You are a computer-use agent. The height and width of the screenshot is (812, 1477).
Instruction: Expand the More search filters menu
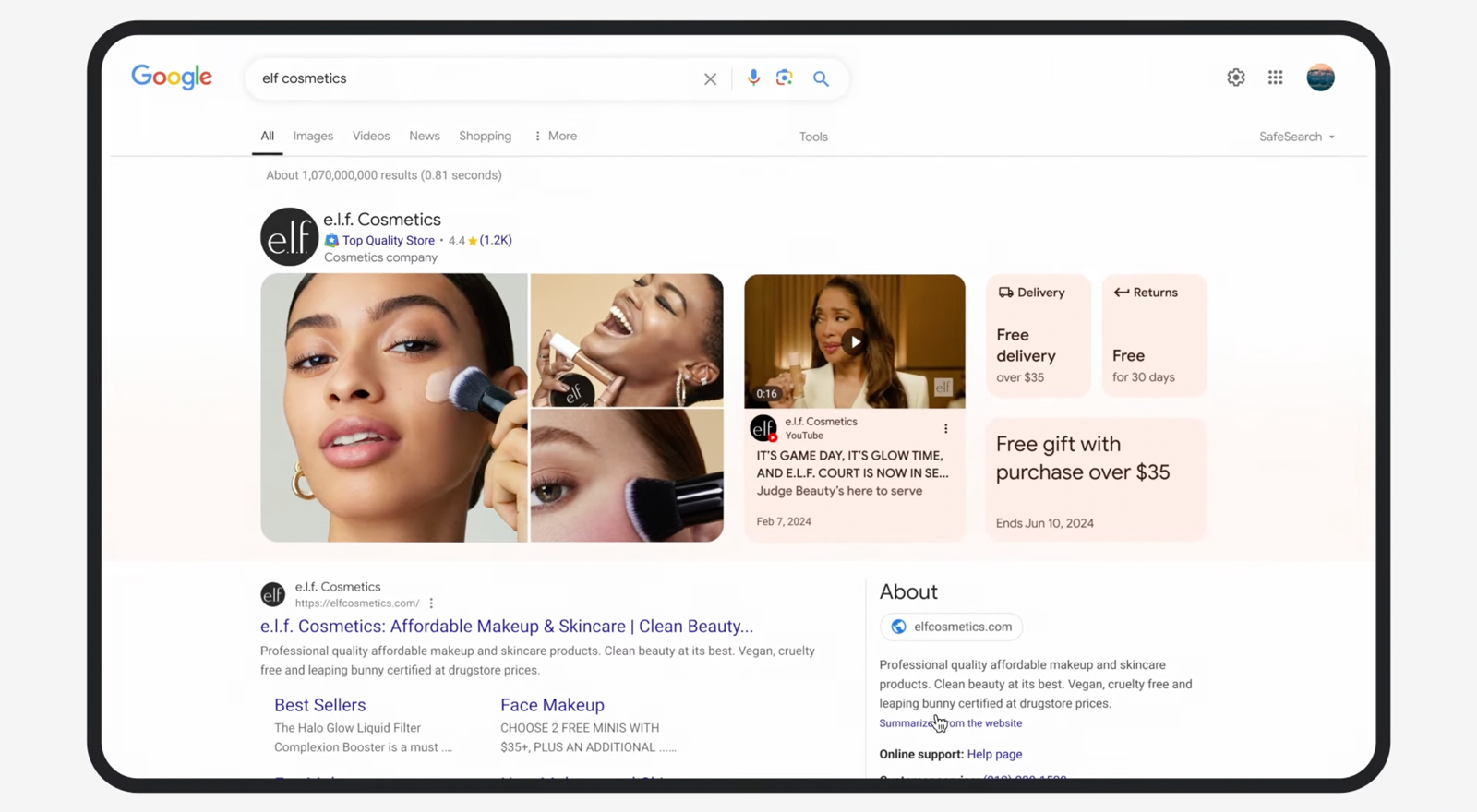tap(556, 137)
